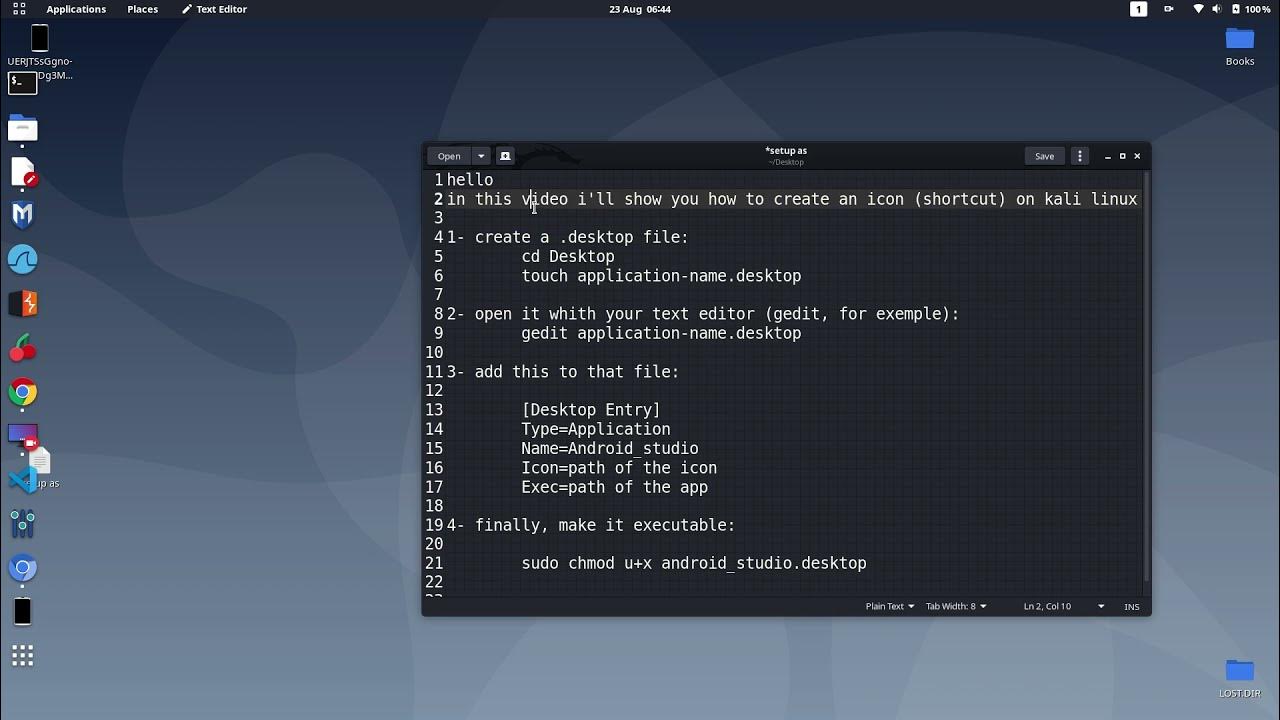Open gedit's three-dot menu

(1079, 156)
